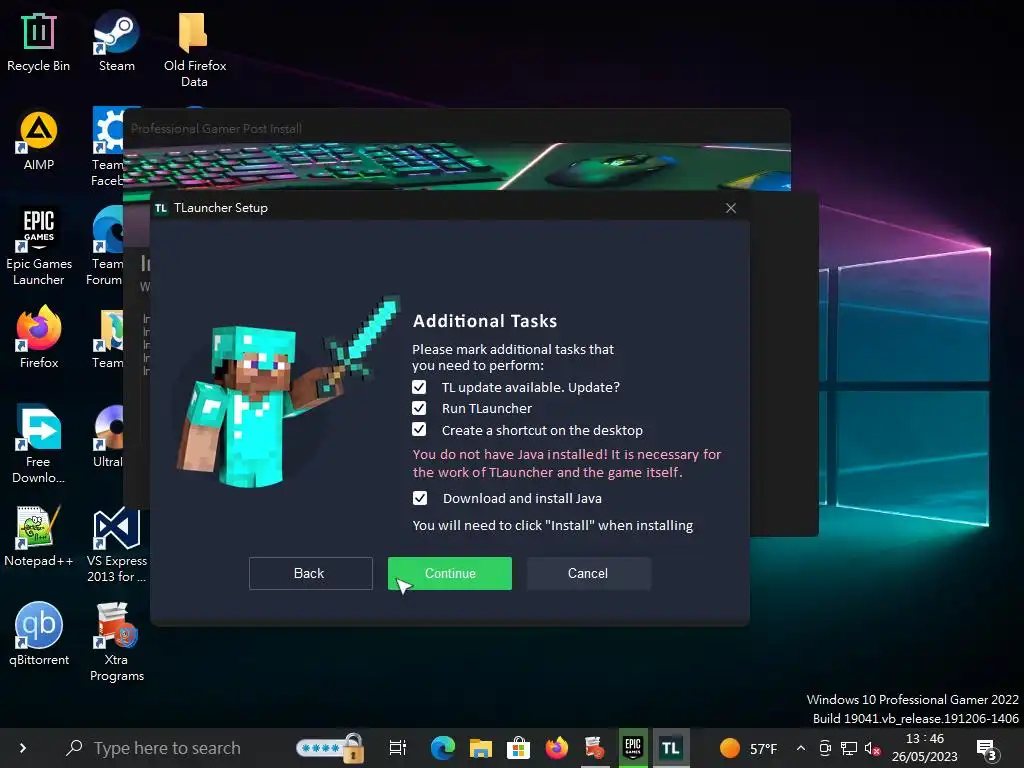Close the TLauncher Setup window
1024x768 pixels.
[731, 208]
